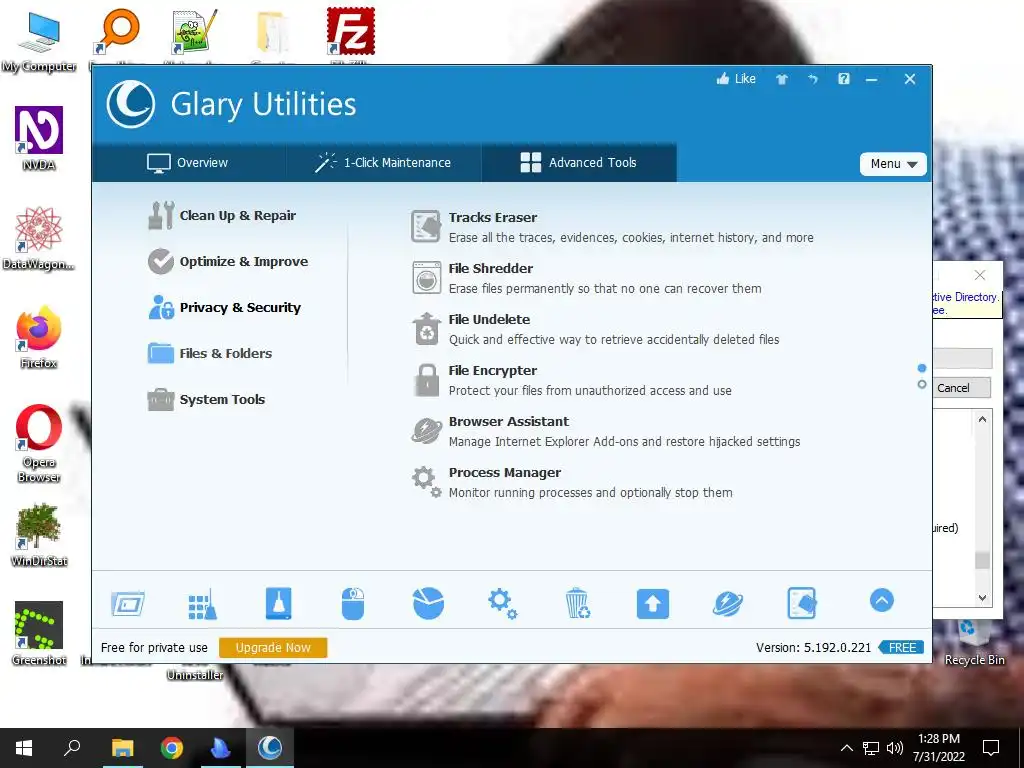Open the File Undelete tool link
The height and width of the screenshot is (768, 1024).
(489, 319)
